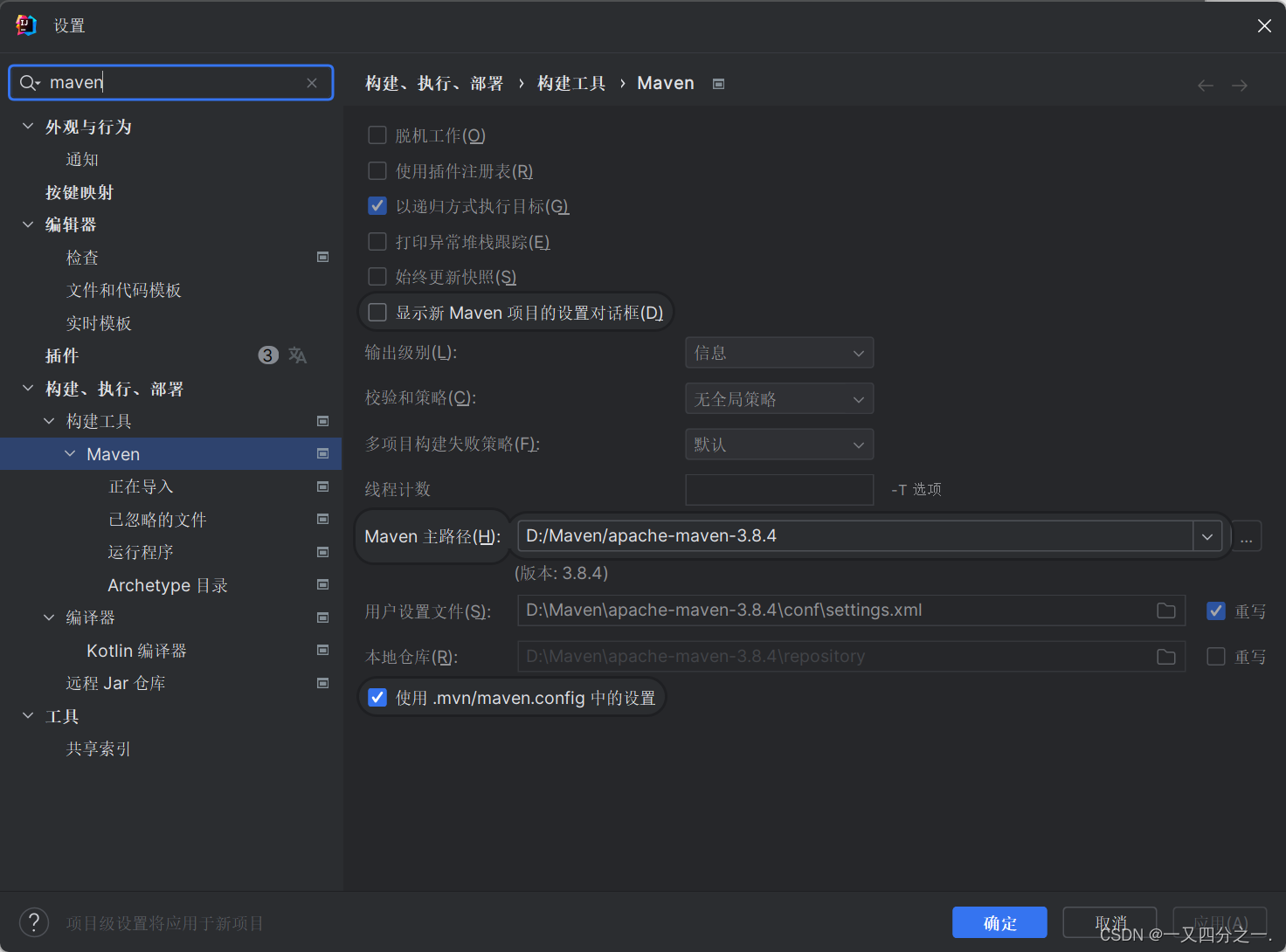Select 按键映射 in settings tree
The height and width of the screenshot is (952, 1286).
pos(80,192)
